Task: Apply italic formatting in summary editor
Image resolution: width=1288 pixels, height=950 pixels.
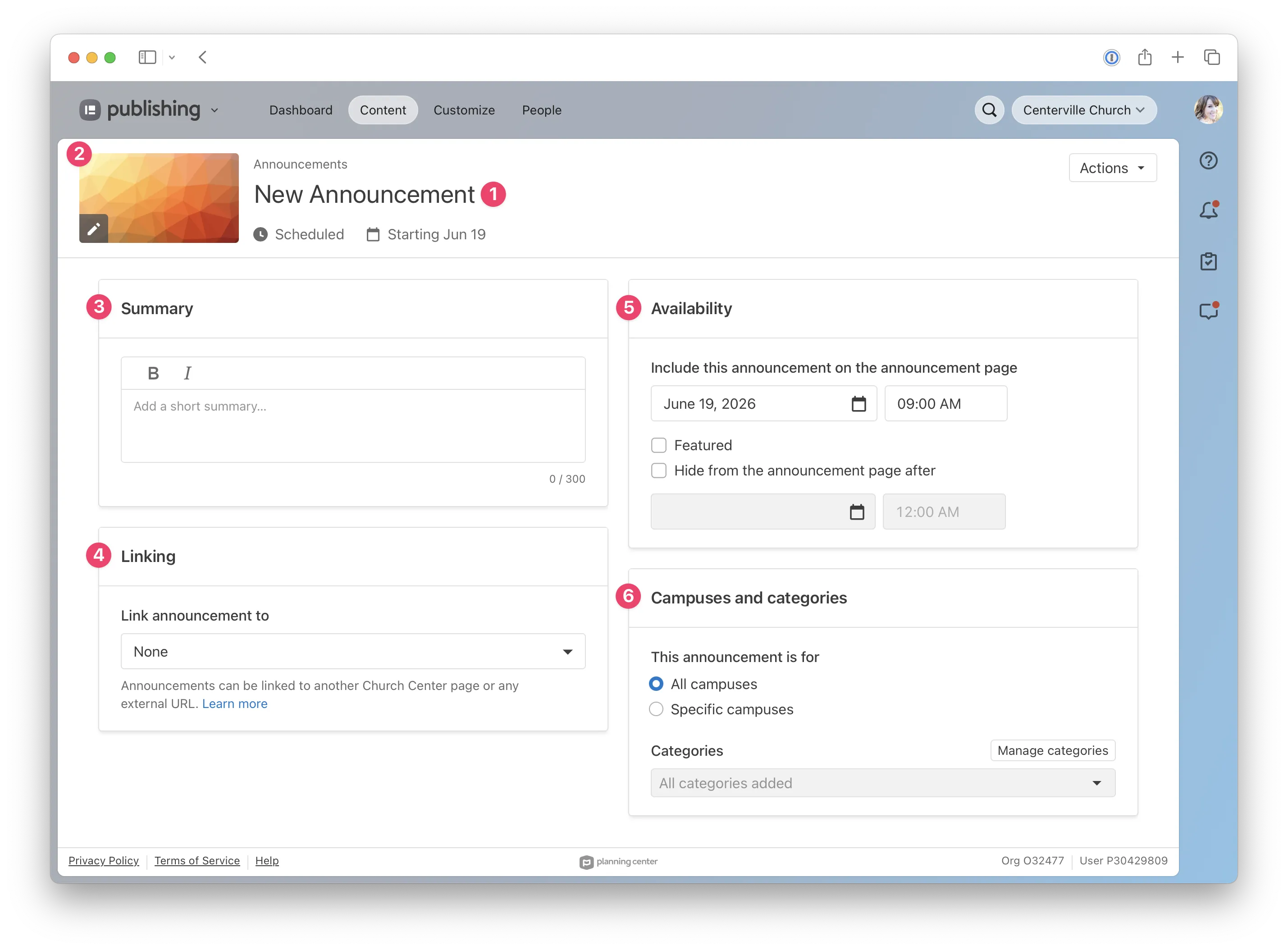Action: coord(187,373)
